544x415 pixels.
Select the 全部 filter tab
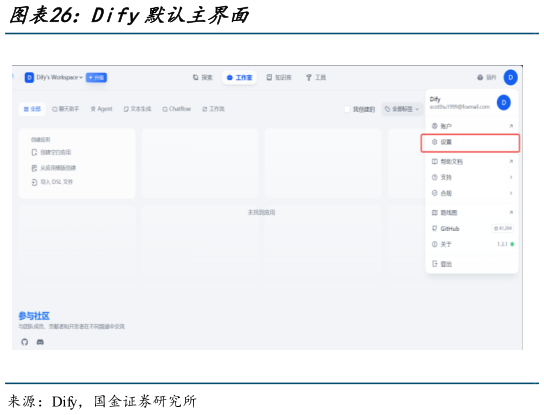point(32,109)
